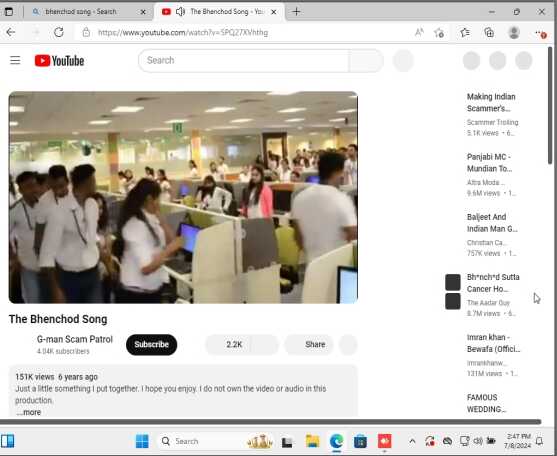Image resolution: width=557 pixels, height=456 pixels.
Task: Subscribe to G-man Scam Patrol
Action: click(151, 344)
